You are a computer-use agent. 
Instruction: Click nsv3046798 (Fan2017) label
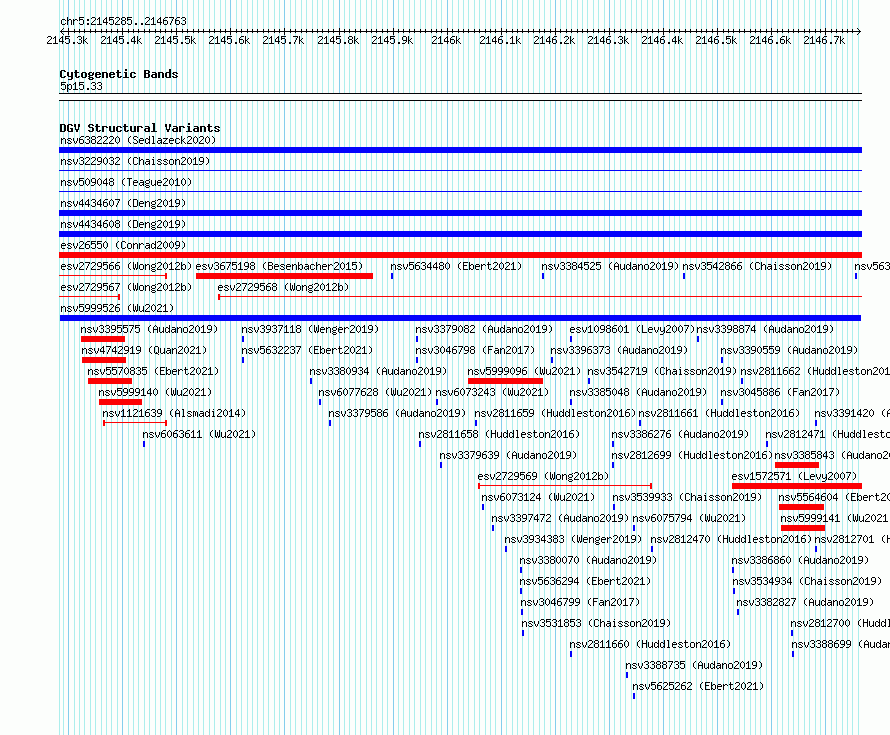pos(475,350)
